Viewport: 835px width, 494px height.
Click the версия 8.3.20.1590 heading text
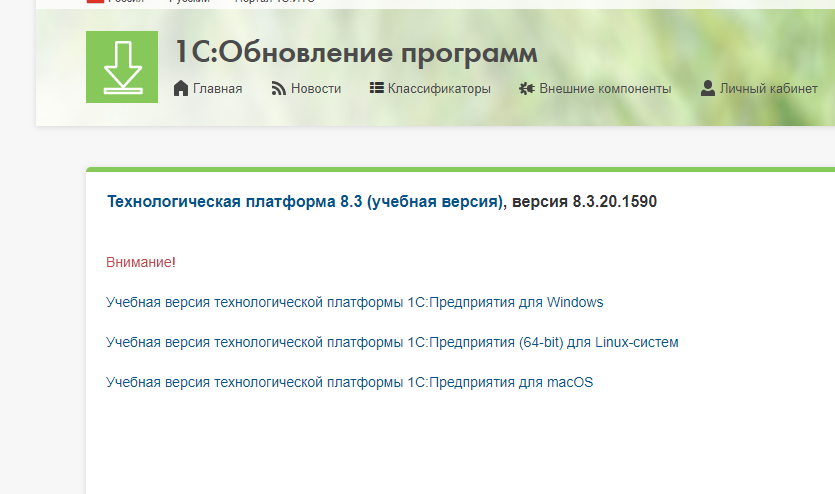[x=584, y=202]
